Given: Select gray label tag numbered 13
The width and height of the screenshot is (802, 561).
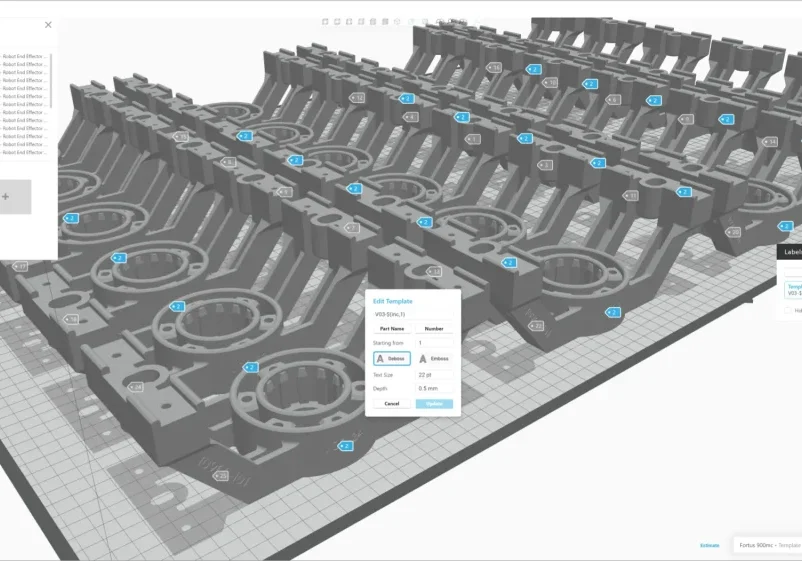Looking at the screenshot, I should pyautogui.click(x=434, y=271).
